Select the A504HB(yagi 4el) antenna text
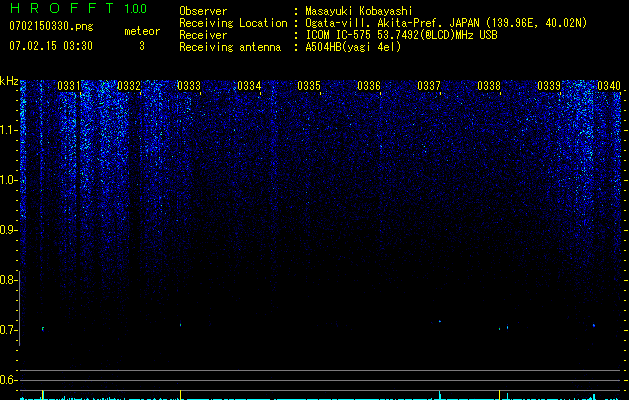629x400 pixels. point(353,47)
